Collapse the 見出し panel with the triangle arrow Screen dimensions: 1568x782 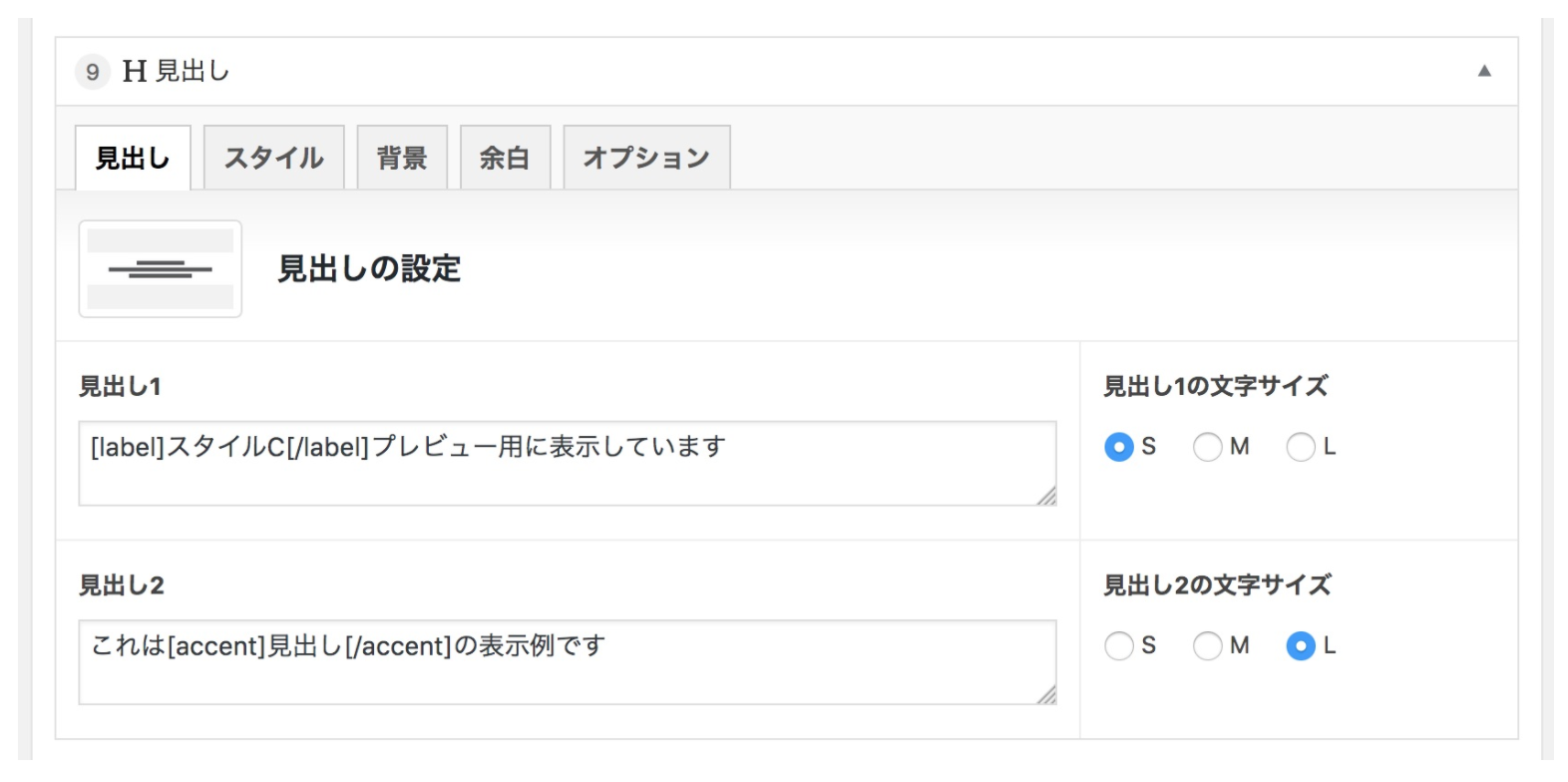tap(1484, 71)
